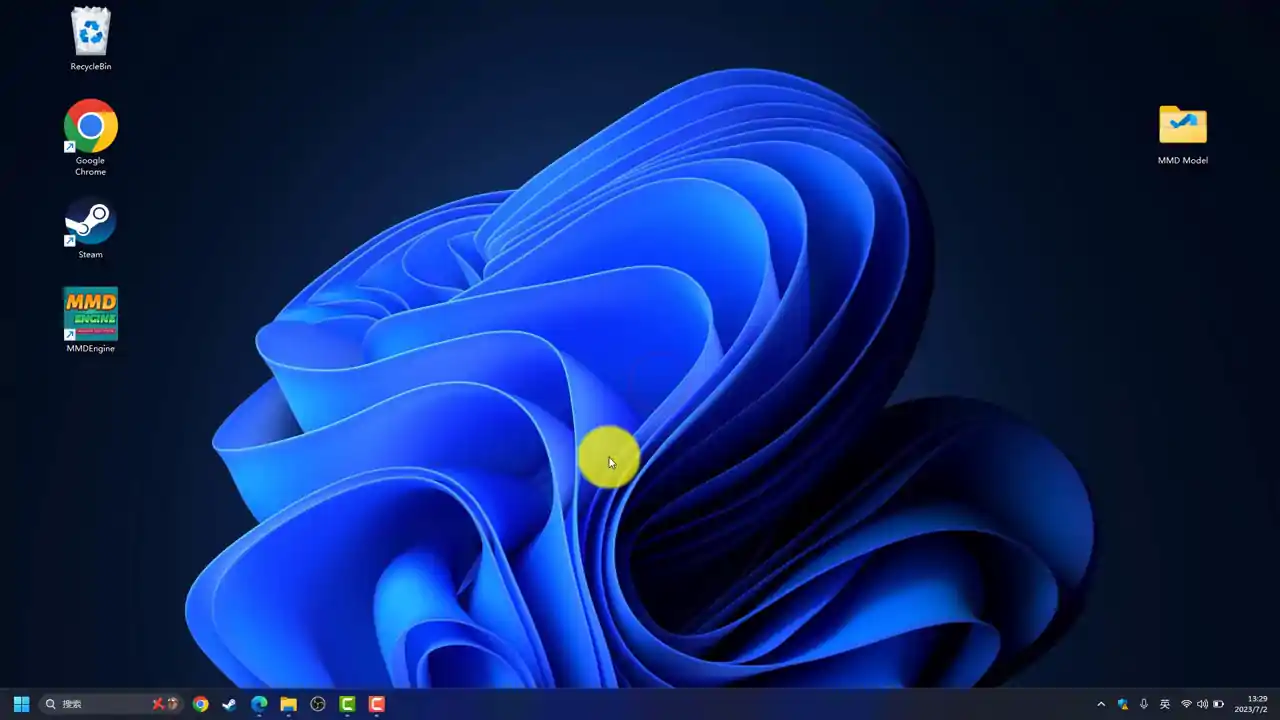
Task: Select the Google Chrome desktop shortcut
Action: pyautogui.click(x=90, y=138)
